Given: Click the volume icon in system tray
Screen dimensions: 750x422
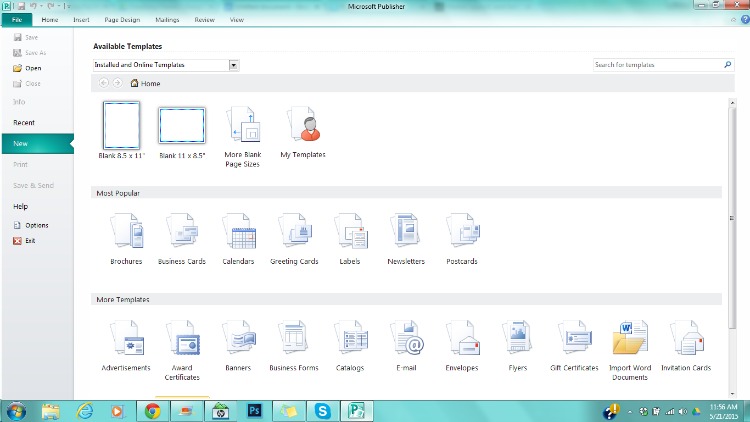Looking at the screenshot, I should click(683, 411).
